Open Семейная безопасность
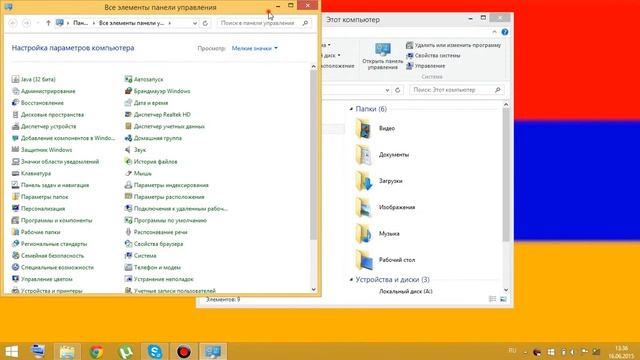Screen dimensions: 640x360 point(48,256)
